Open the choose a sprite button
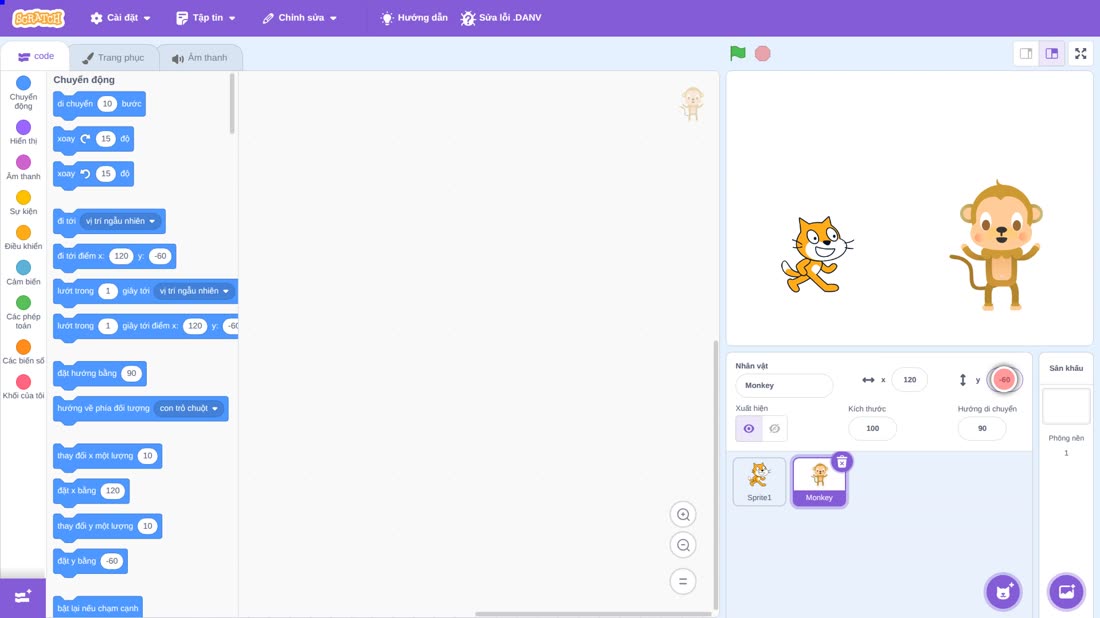This screenshot has width=1100, height=618. pyautogui.click(x=1003, y=591)
